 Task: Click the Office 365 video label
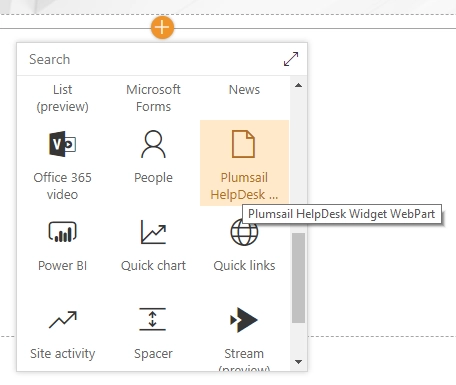click(62, 186)
